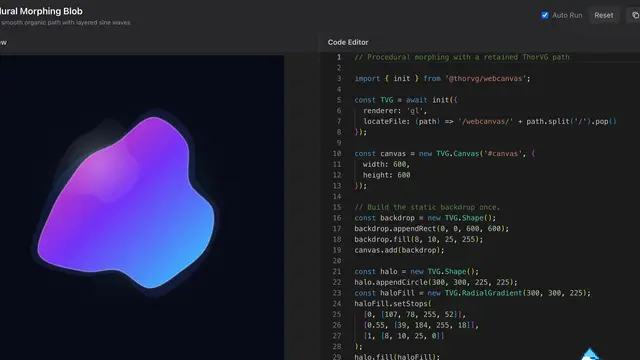Select the Code Editor panel header

(x=348, y=42)
